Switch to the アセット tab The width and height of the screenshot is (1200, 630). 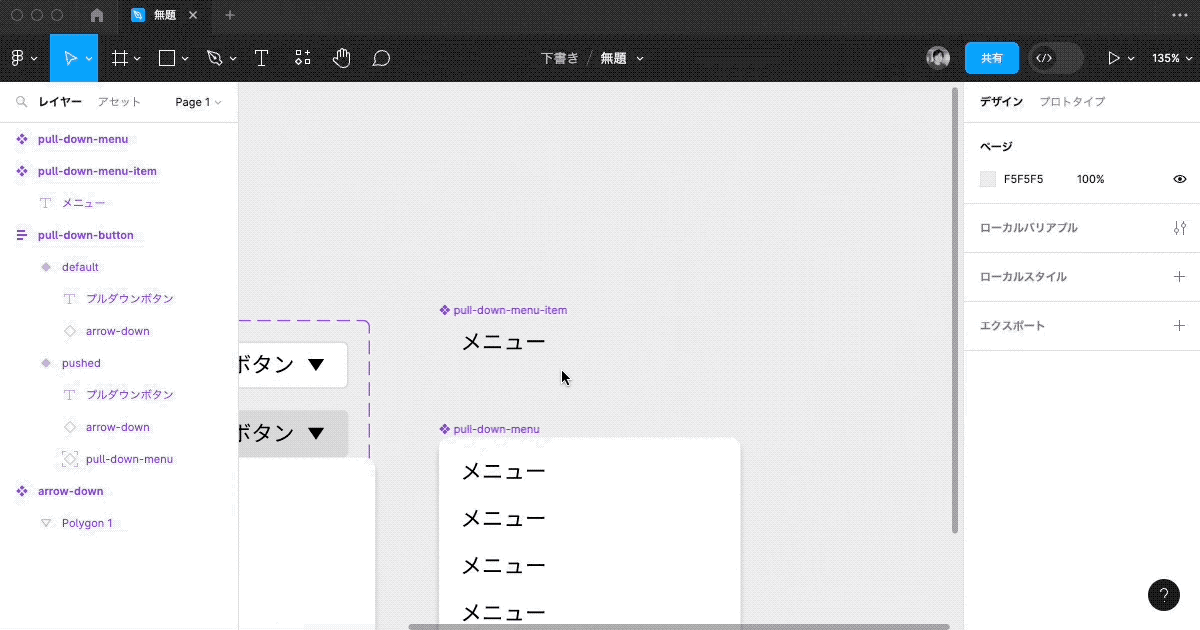119,102
